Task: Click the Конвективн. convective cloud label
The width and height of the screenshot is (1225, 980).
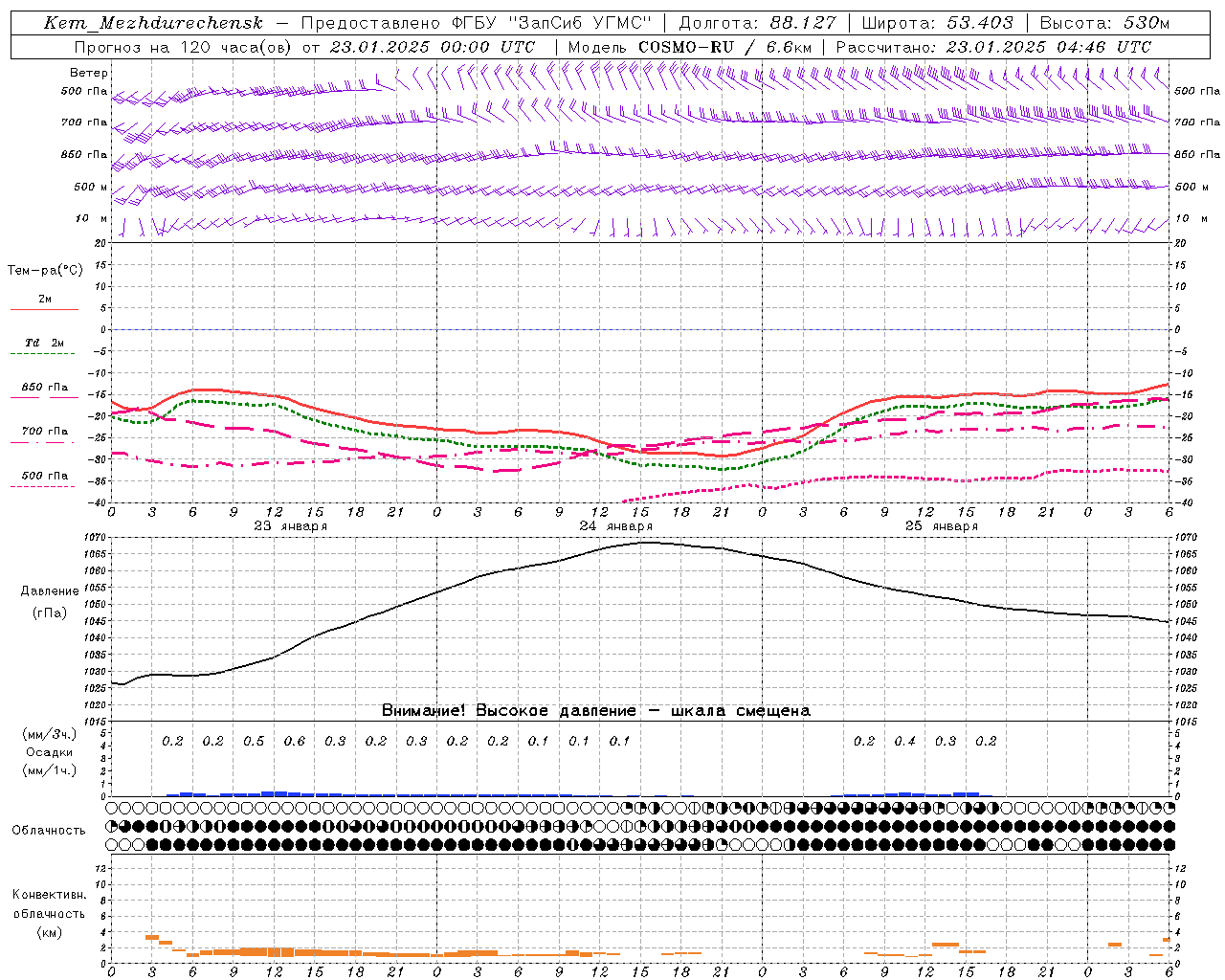Action: coord(49,895)
